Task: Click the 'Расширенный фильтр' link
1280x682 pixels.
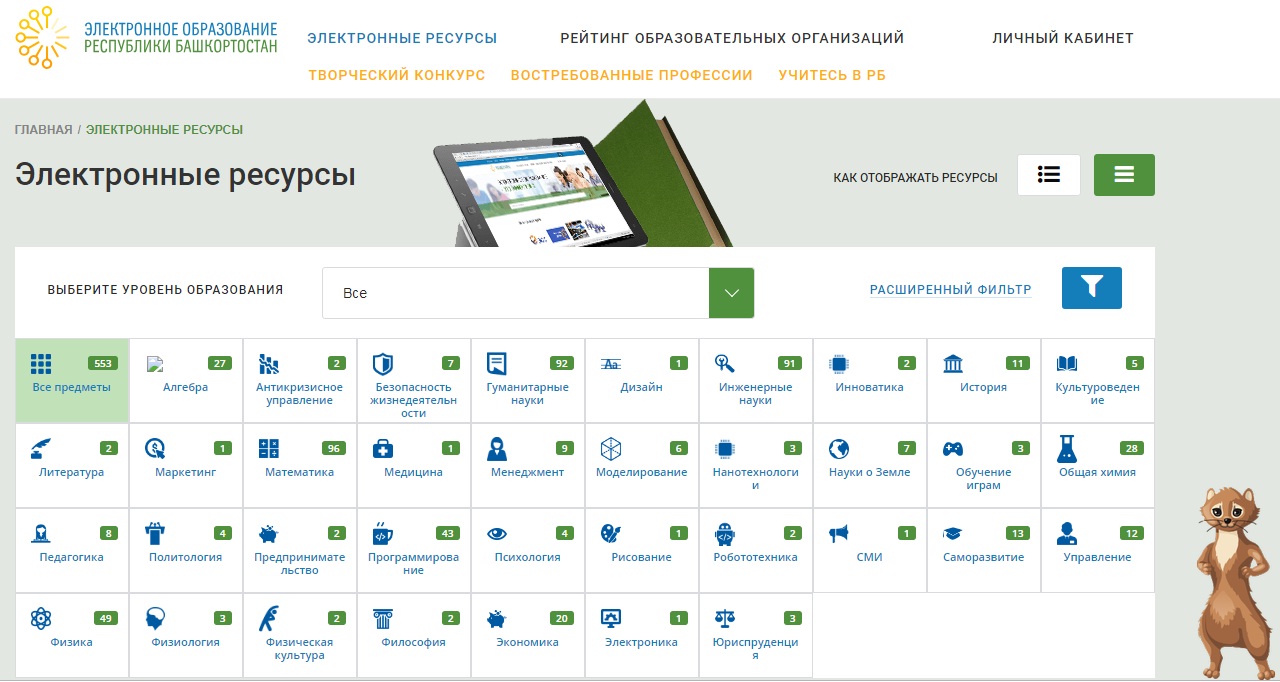Action: click(x=950, y=290)
